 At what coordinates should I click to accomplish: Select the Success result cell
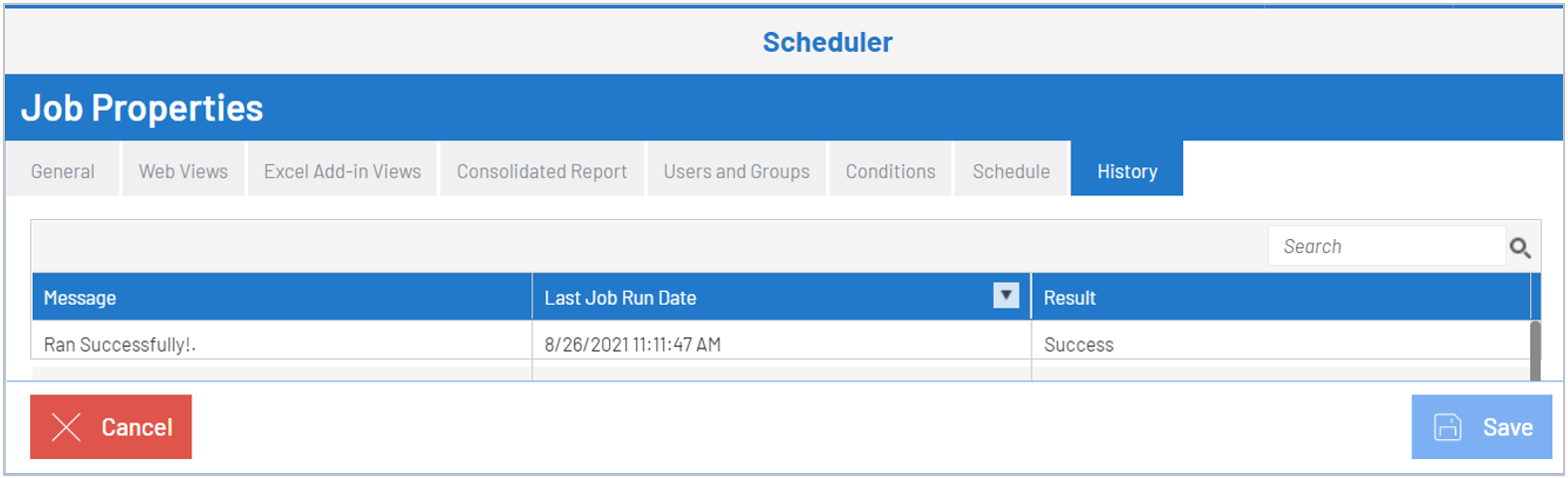(x=1079, y=345)
